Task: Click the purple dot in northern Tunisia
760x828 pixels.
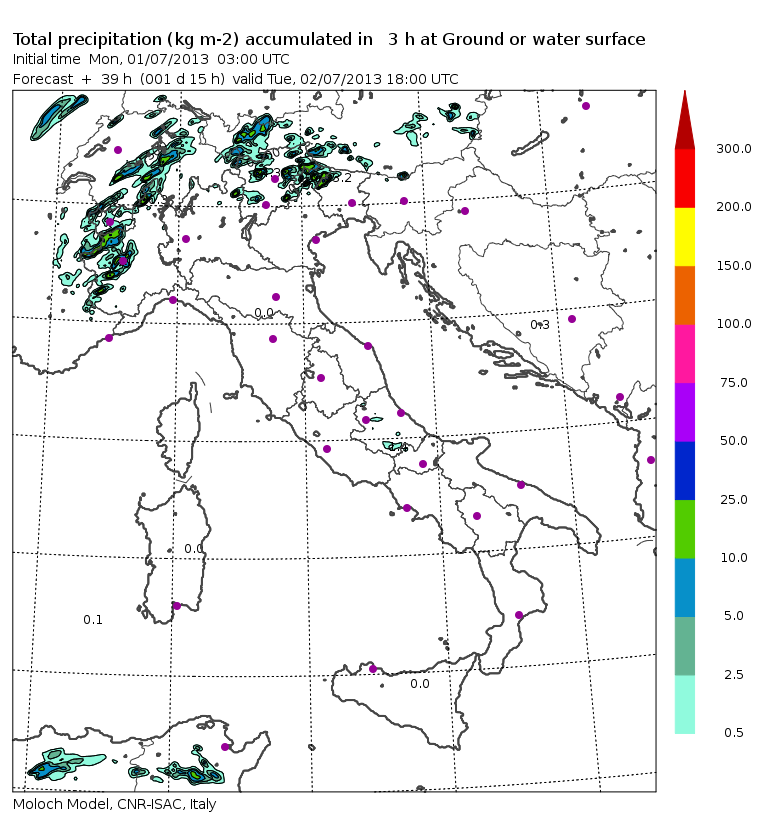Action: coord(225,747)
